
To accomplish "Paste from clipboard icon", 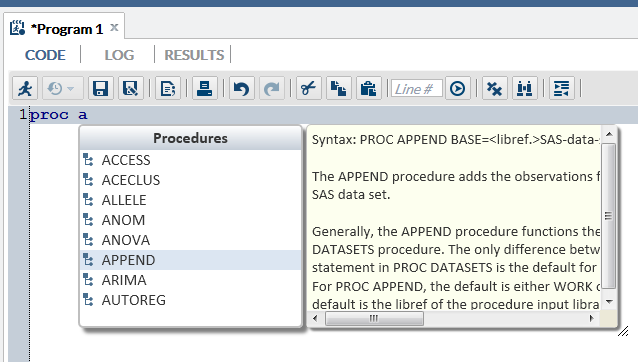I will 369,88.
